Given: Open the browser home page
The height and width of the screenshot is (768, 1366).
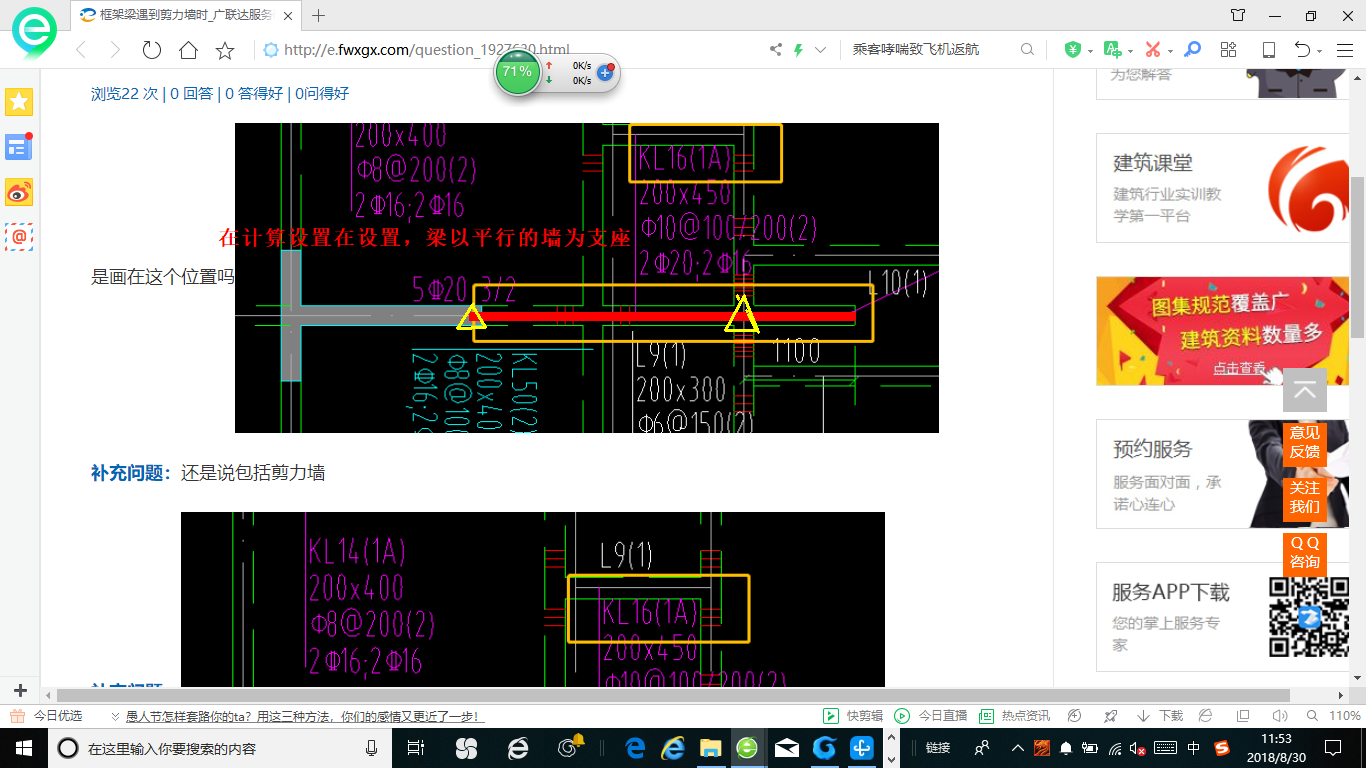Looking at the screenshot, I should pos(188,50).
